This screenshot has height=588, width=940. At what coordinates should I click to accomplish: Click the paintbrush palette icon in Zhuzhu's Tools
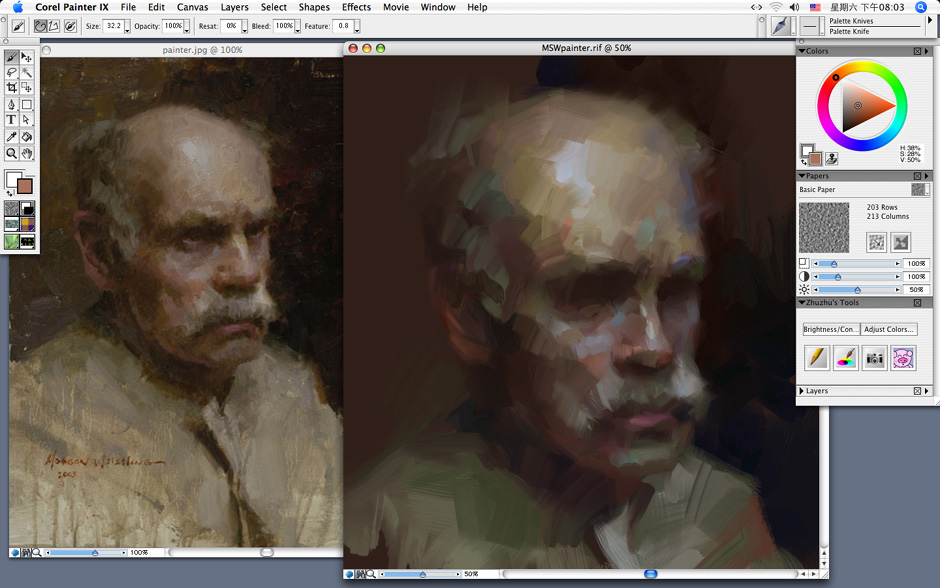(x=845, y=358)
